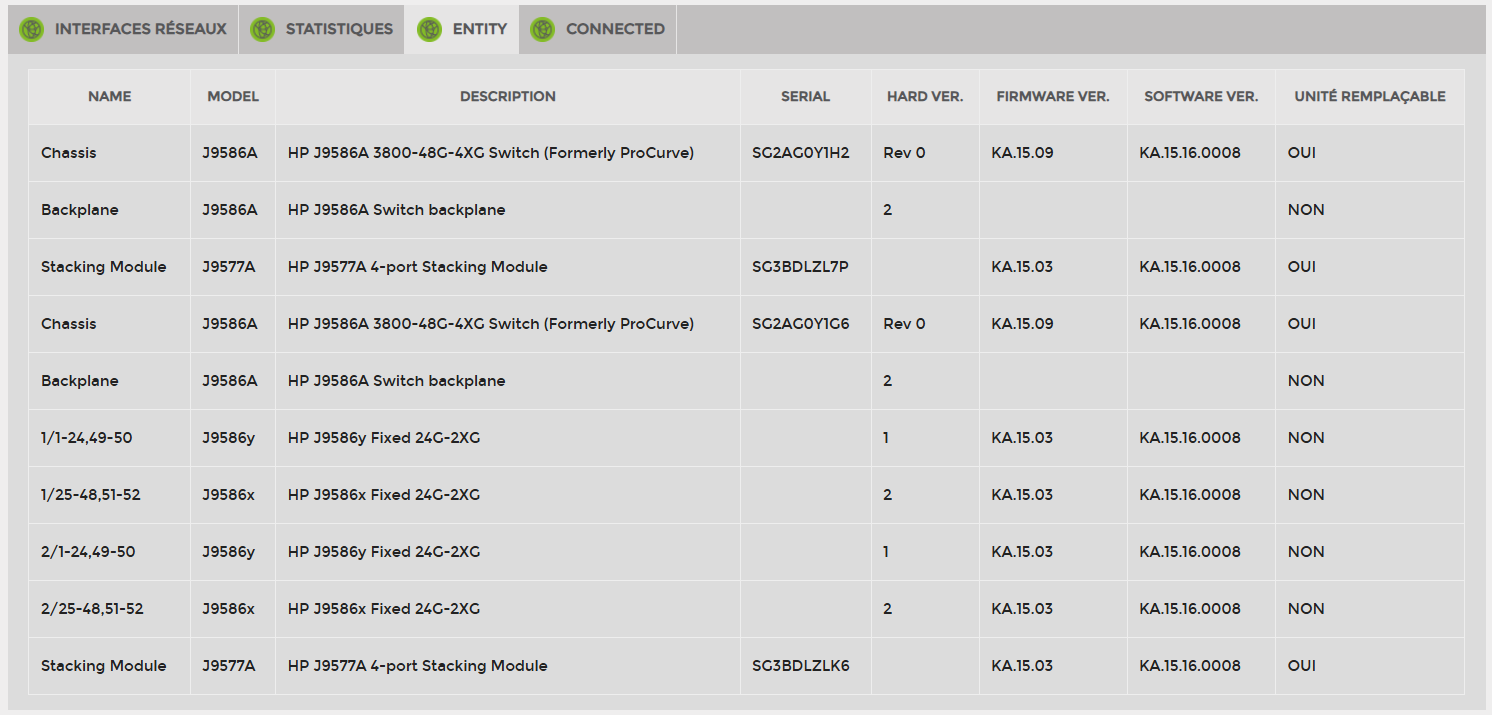Click the DESCRIPTION column header
Image resolution: width=1492 pixels, height=715 pixels.
[x=508, y=97]
